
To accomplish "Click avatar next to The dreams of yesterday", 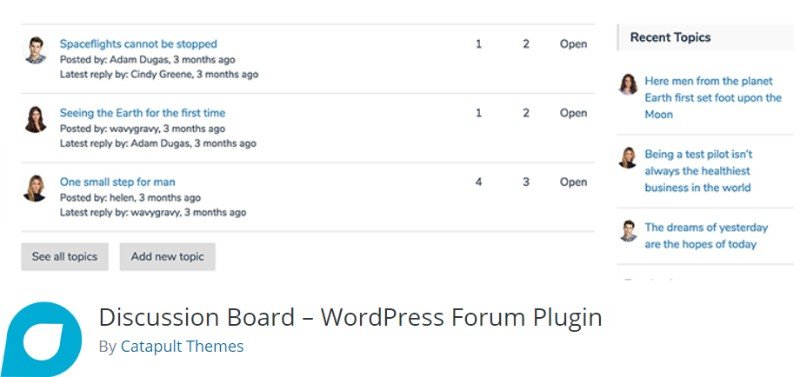I will 629,231.
